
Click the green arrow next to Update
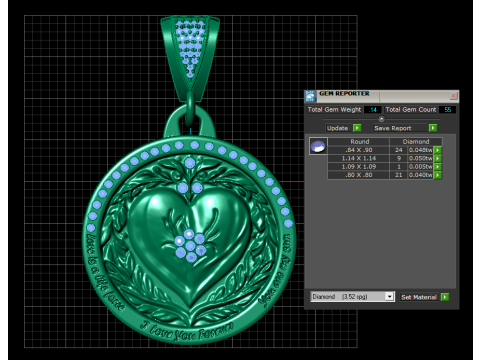pyautogui.click(x=357, y=128)
